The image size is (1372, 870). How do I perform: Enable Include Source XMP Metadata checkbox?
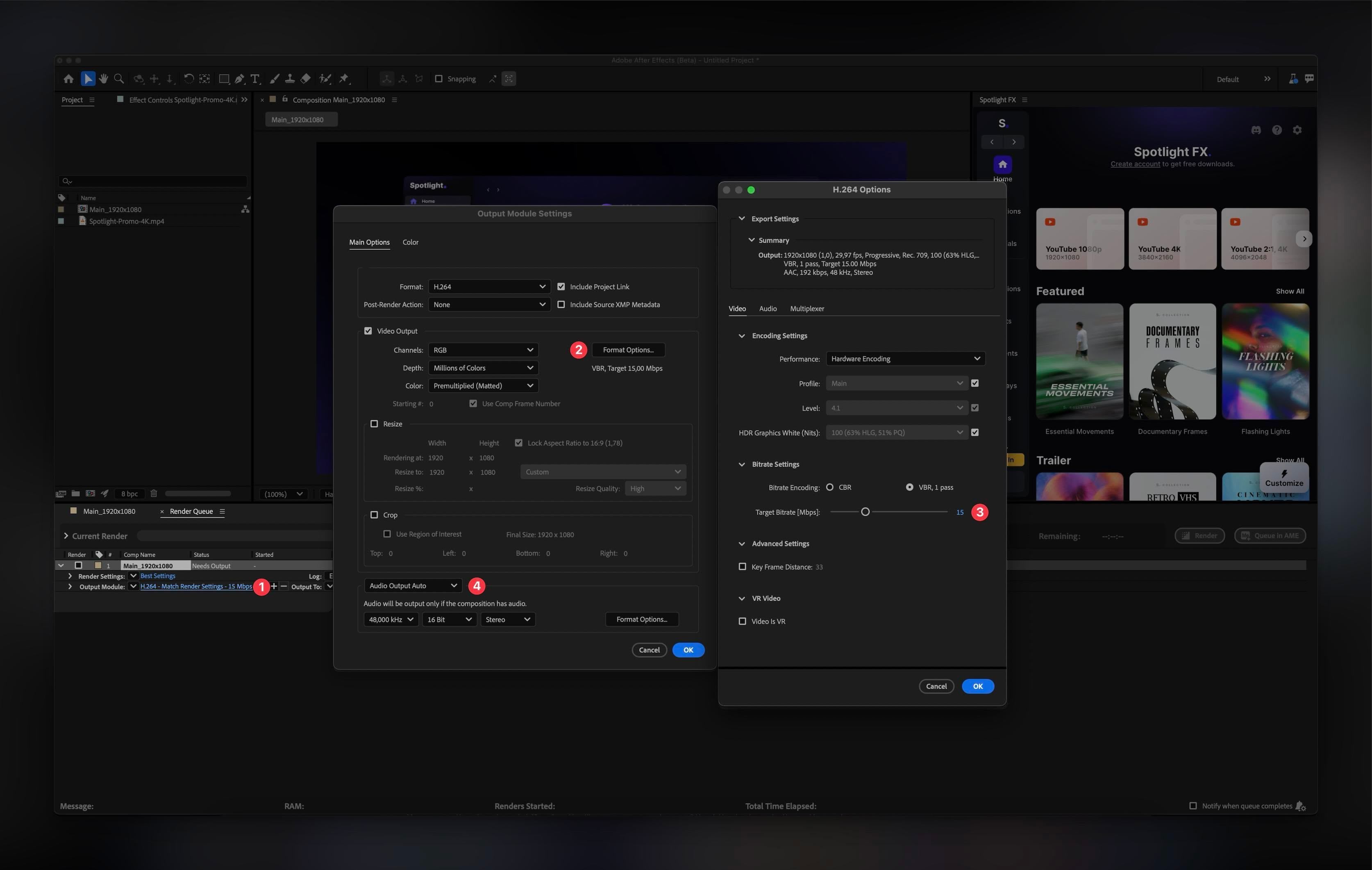point(561,305)
